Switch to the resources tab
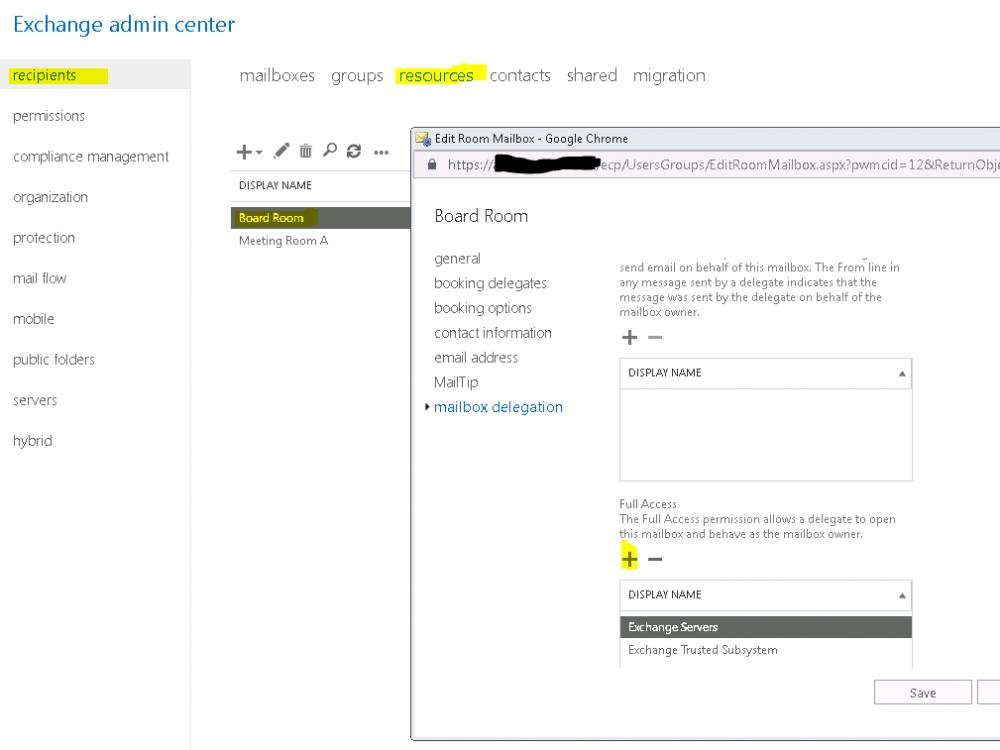 click(436, 76)
